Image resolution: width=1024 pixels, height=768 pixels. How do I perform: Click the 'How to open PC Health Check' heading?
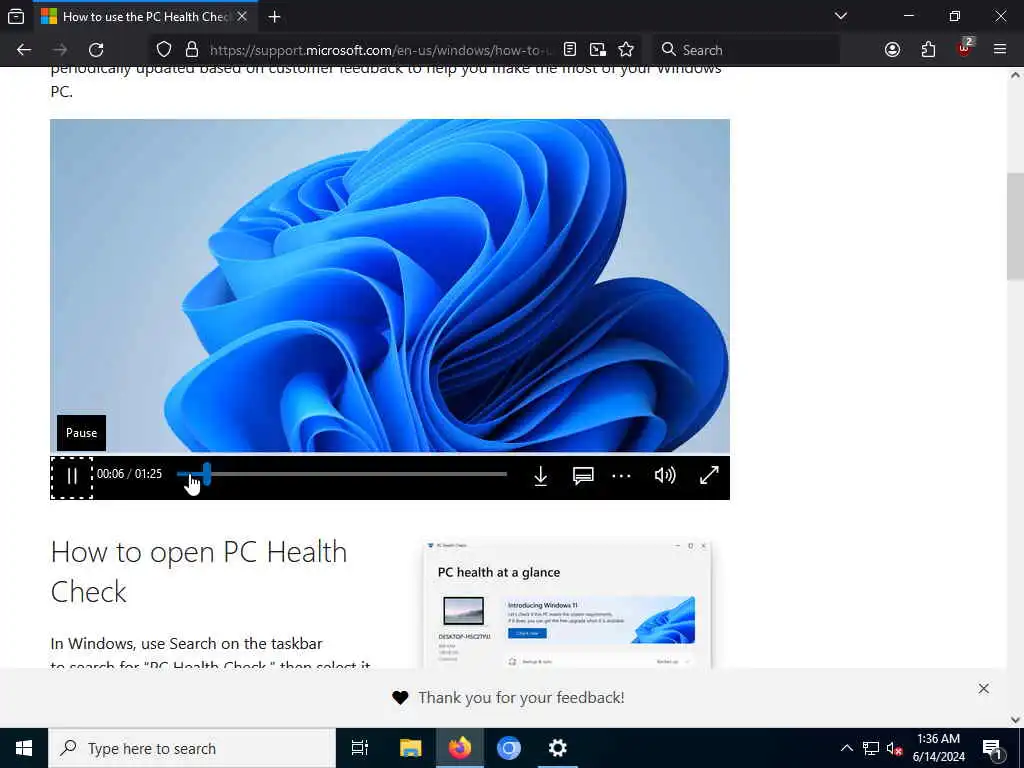tap(199, 571)
